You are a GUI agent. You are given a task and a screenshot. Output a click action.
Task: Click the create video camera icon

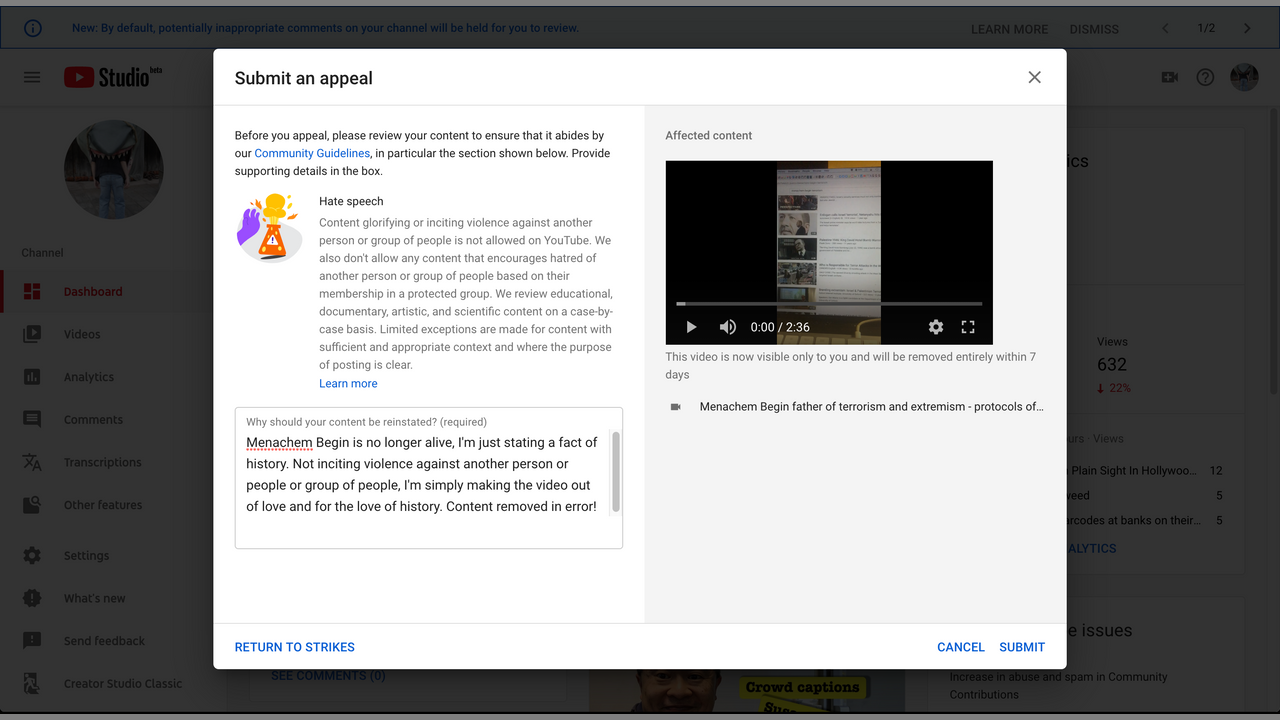(1169, 77)
